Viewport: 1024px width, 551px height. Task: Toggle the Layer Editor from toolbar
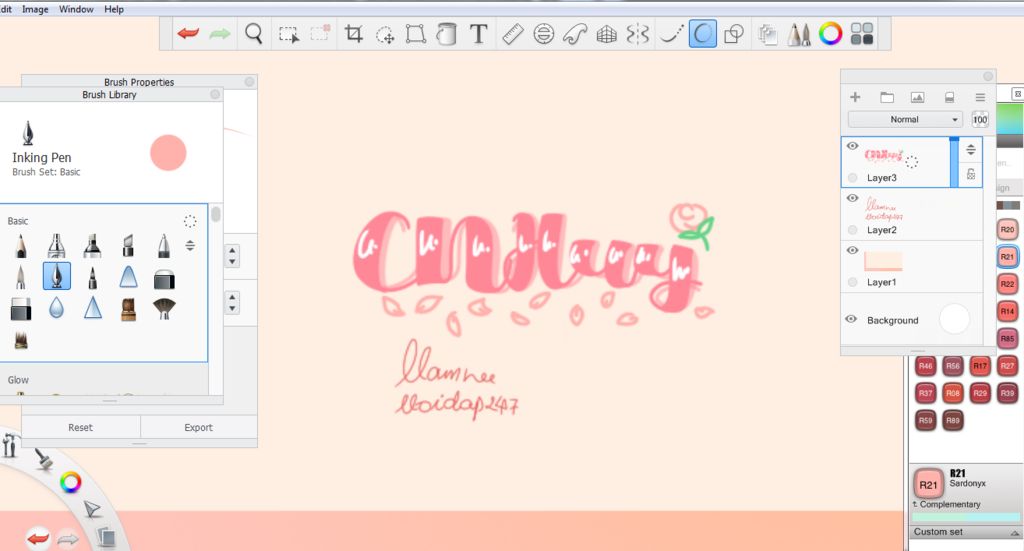coord(768,34)
